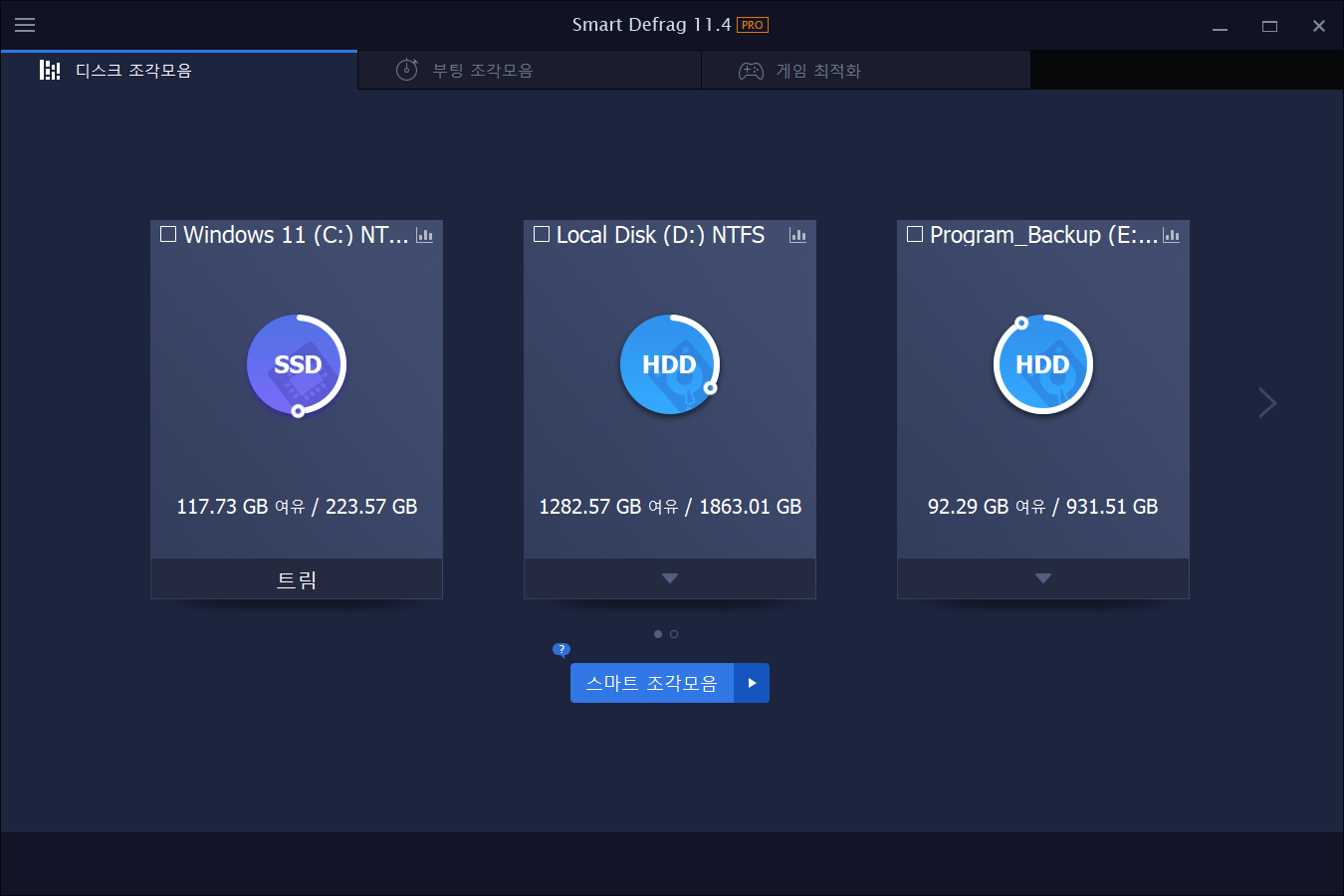Viewport: 1344px width, 896px height.
Task: Switch to the 게임 최적화 tab
Action: pyautogui.click(x=866, y=71)
